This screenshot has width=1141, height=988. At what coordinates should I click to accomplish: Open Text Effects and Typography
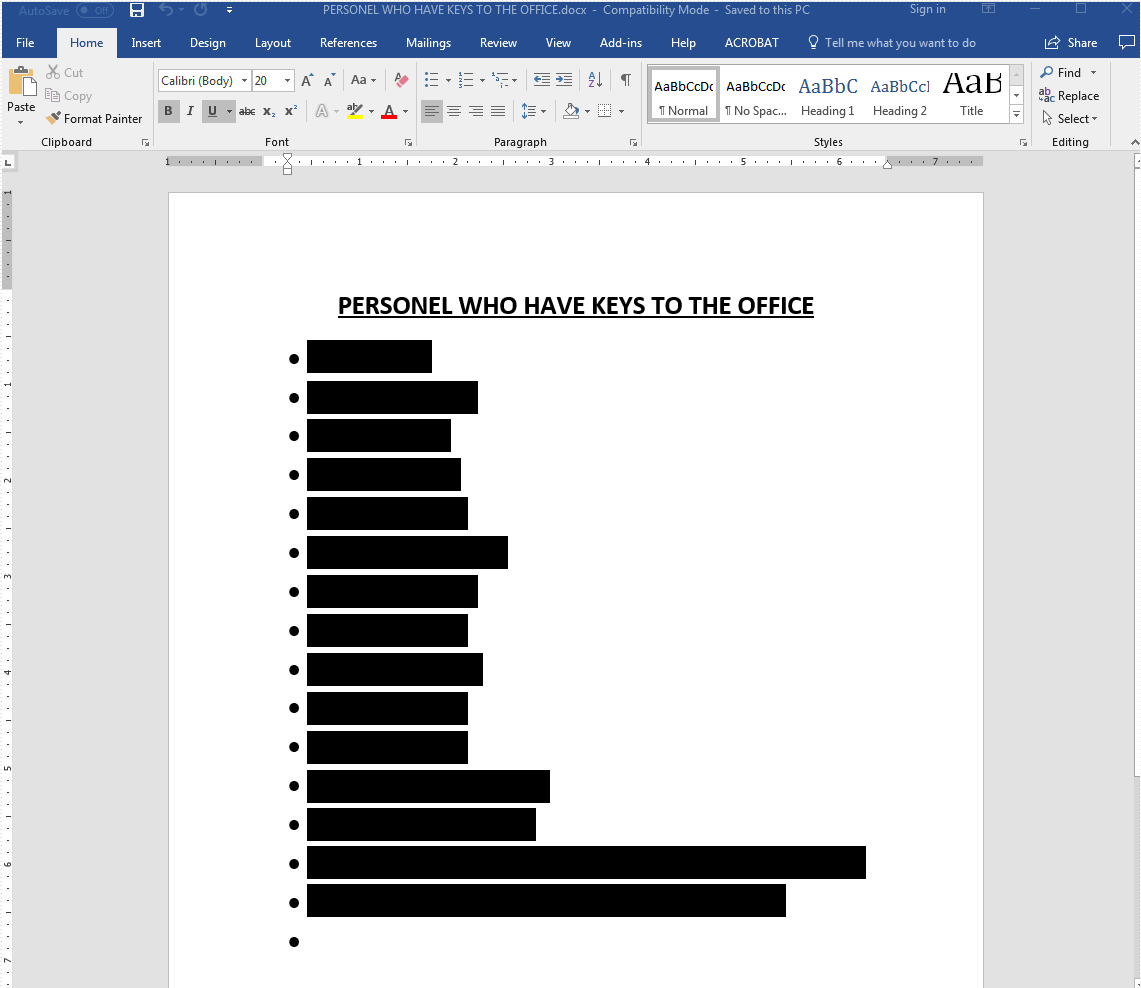click(x=322, y=111)
